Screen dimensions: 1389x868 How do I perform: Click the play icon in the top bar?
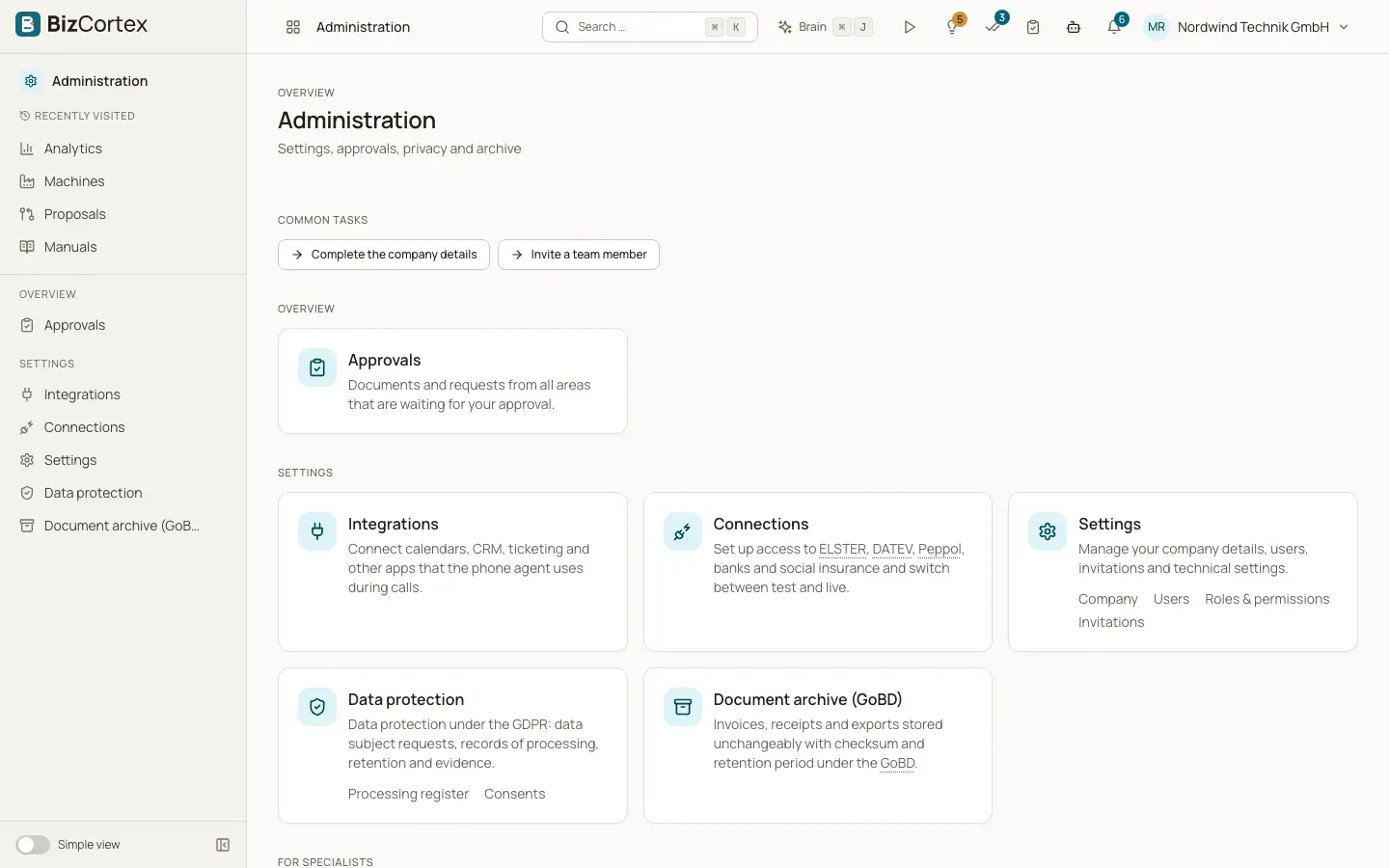point(909,27)
